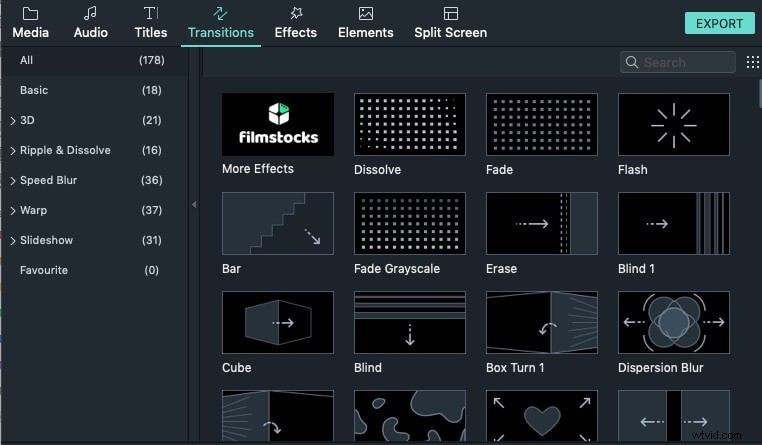762x445 pixels.
Task: Expand the 3D transitions category
Action: (x=13, y=121)
